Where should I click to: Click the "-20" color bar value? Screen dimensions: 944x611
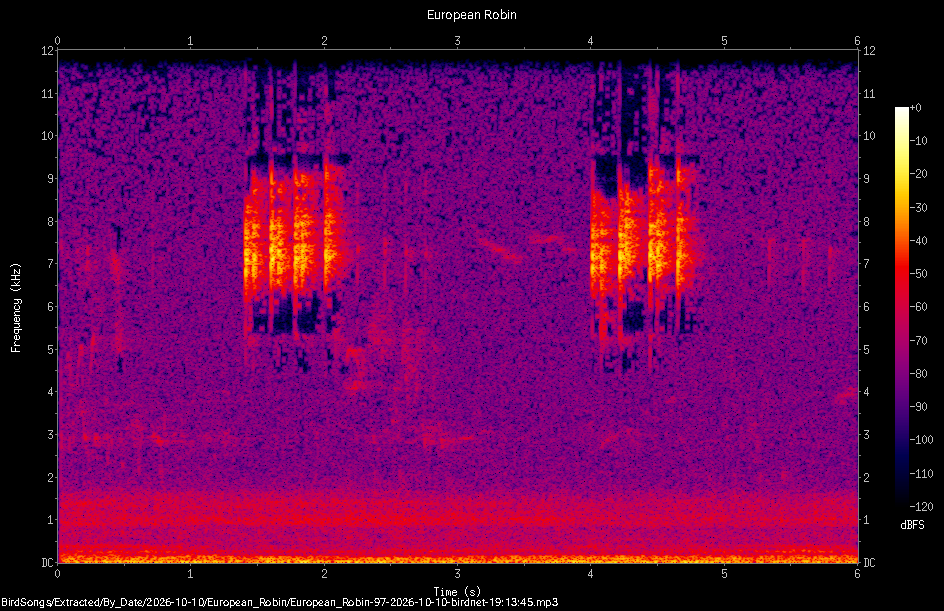[918, 174]
